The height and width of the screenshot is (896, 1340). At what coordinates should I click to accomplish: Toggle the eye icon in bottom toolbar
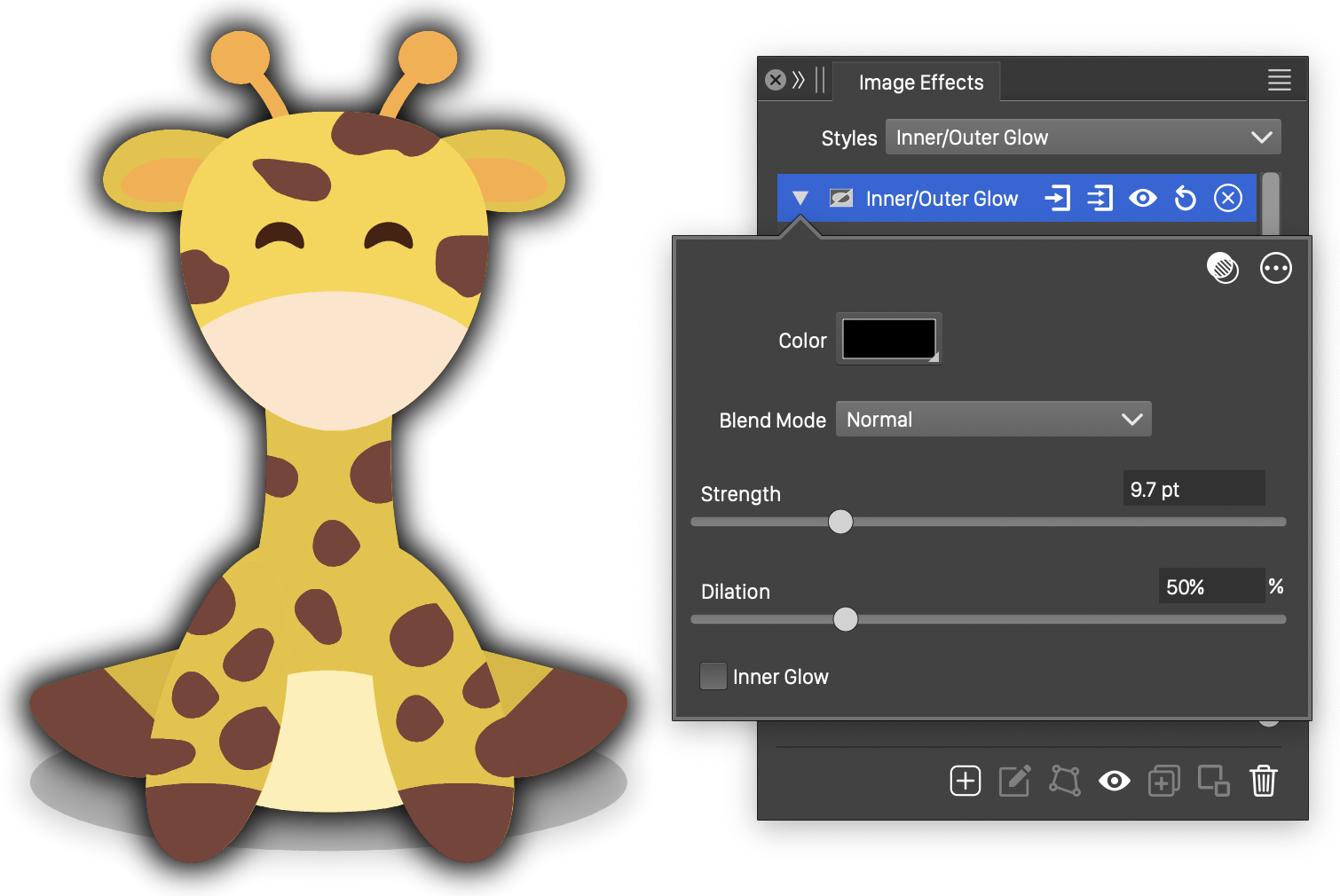tap(1114, 781)
